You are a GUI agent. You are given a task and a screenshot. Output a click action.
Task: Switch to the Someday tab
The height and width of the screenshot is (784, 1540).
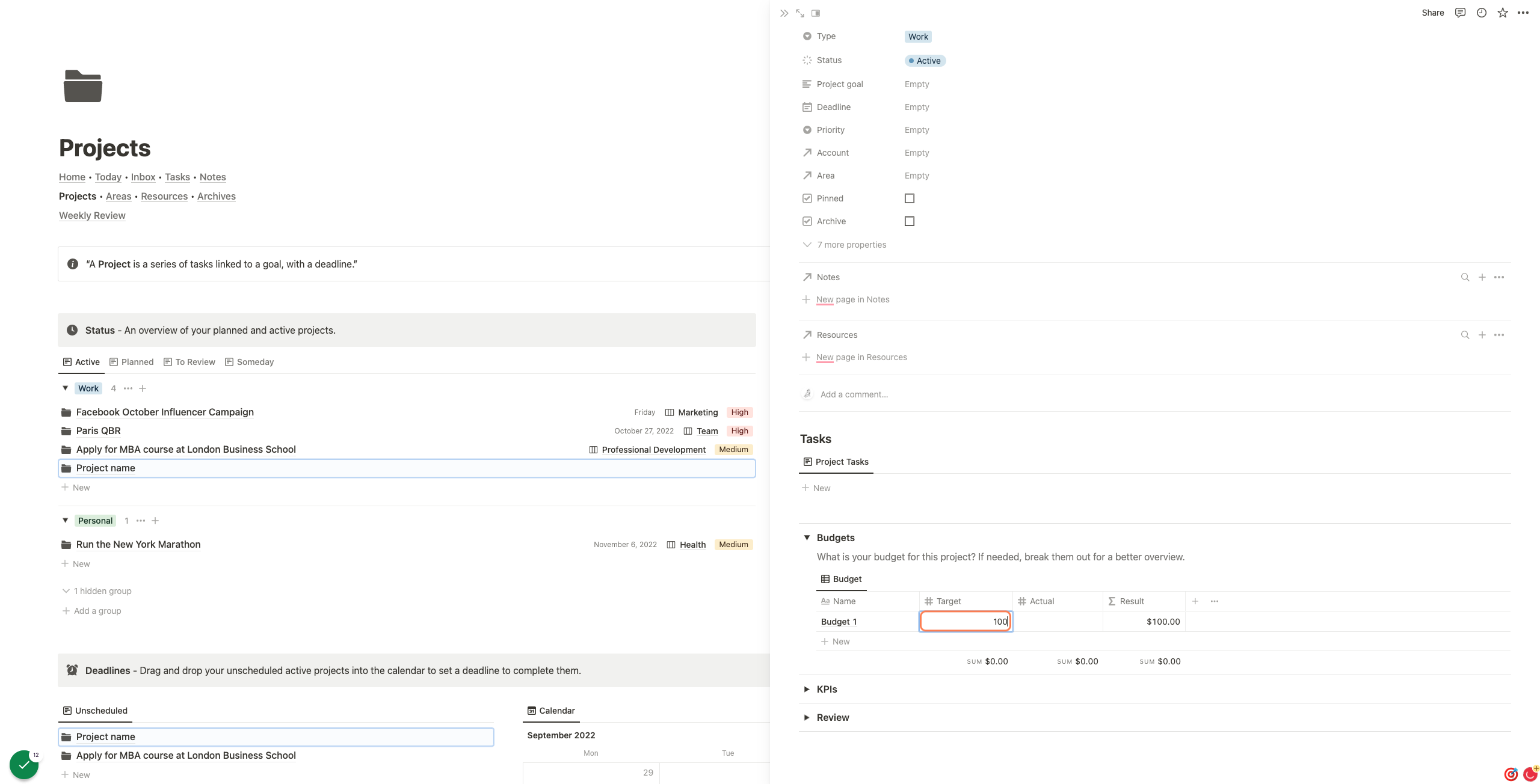[x=250, y=362]
